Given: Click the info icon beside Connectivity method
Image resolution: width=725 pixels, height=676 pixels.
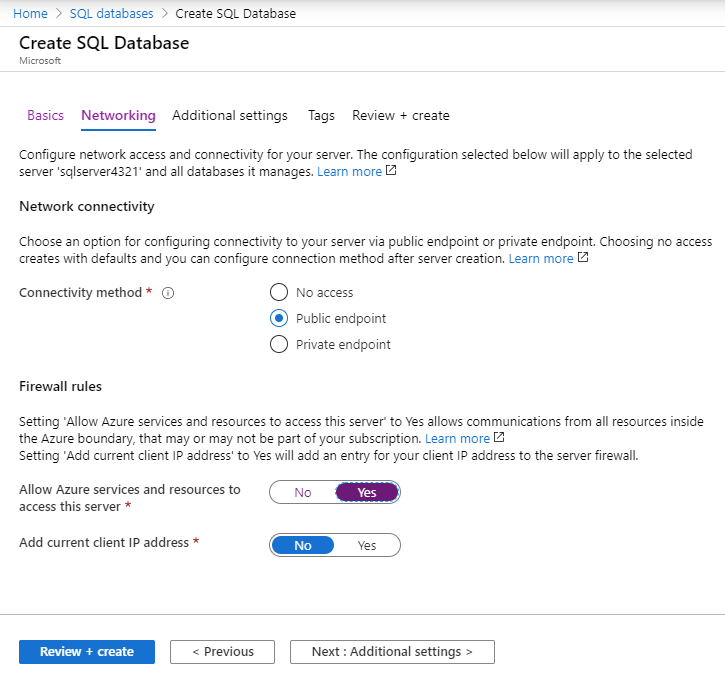Looking at the screenshot, I should [168, 293].
